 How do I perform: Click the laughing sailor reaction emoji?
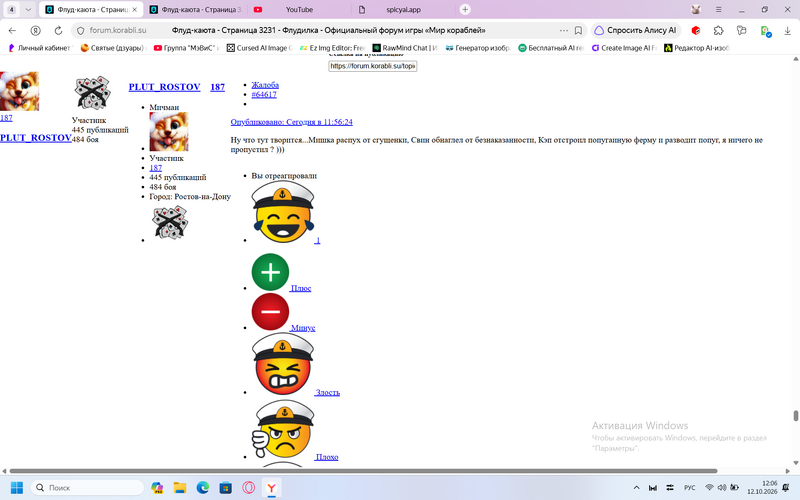(283, 212)
